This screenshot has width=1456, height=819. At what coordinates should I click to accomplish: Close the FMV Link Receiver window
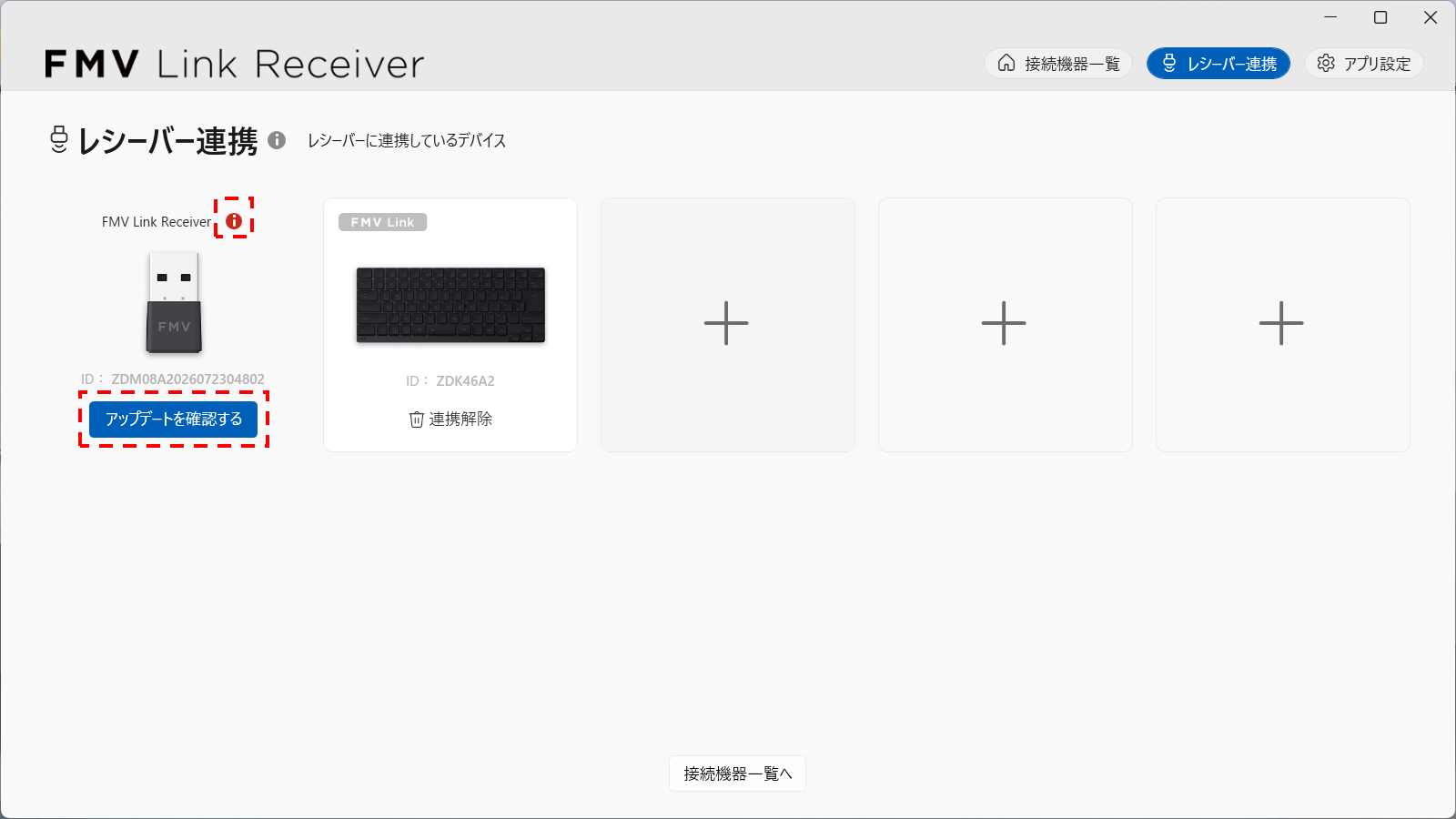[x=1431, y=17]
